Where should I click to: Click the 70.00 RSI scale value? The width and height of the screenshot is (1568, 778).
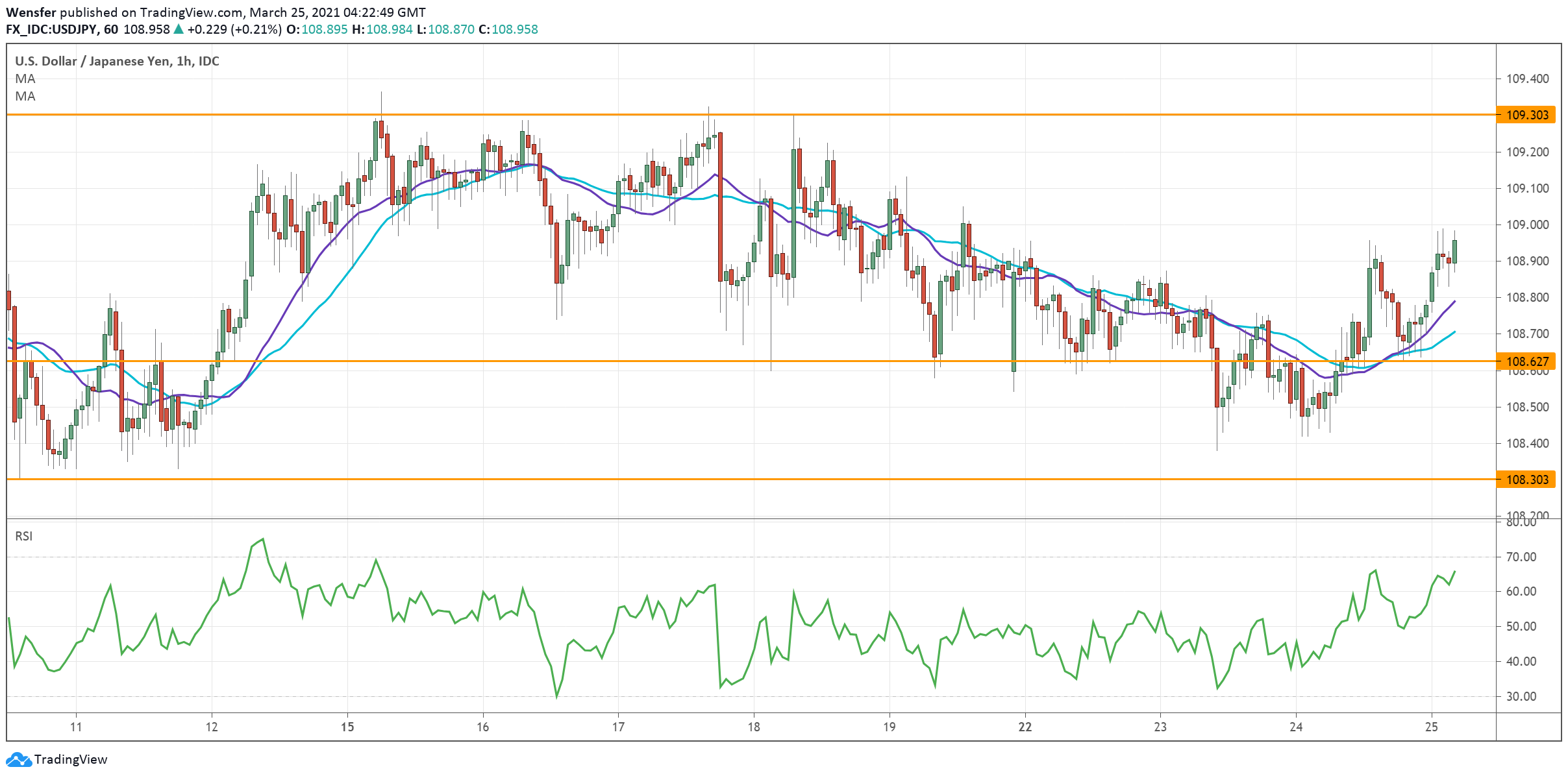coord(1521,557)
